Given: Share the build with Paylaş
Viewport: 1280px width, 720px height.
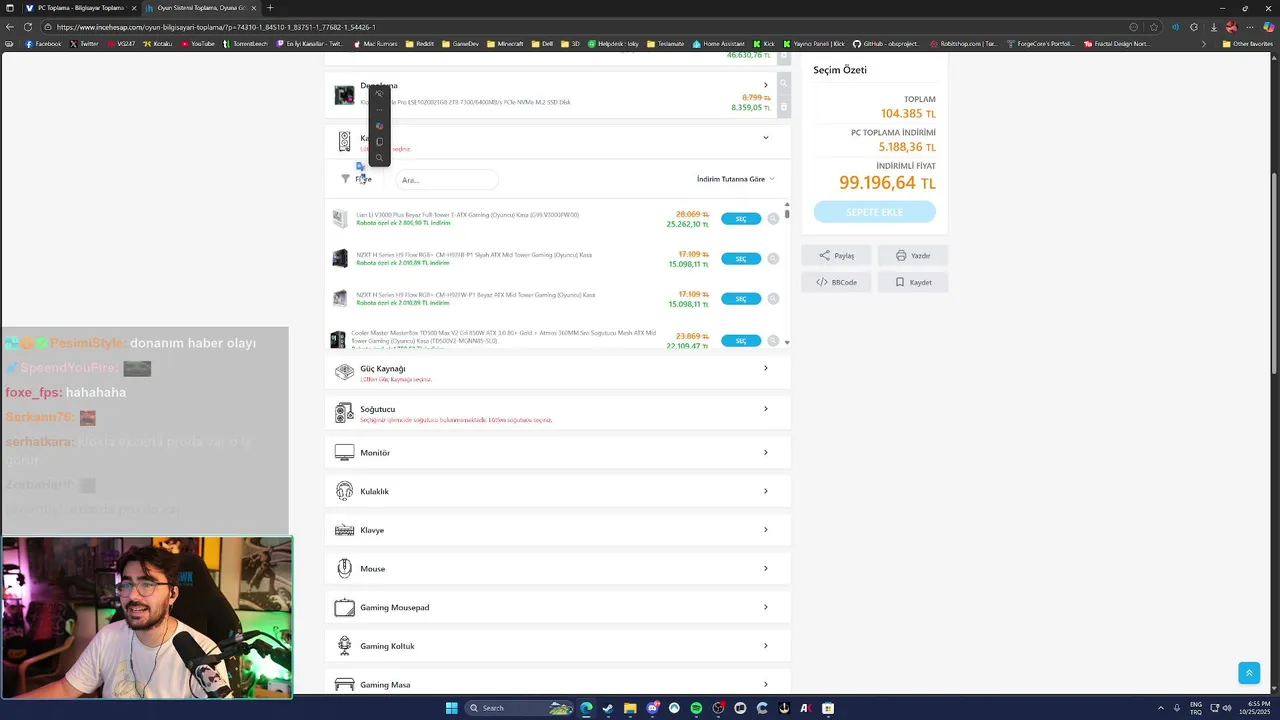Looking at the screenshot, I should tap(836, 255).
